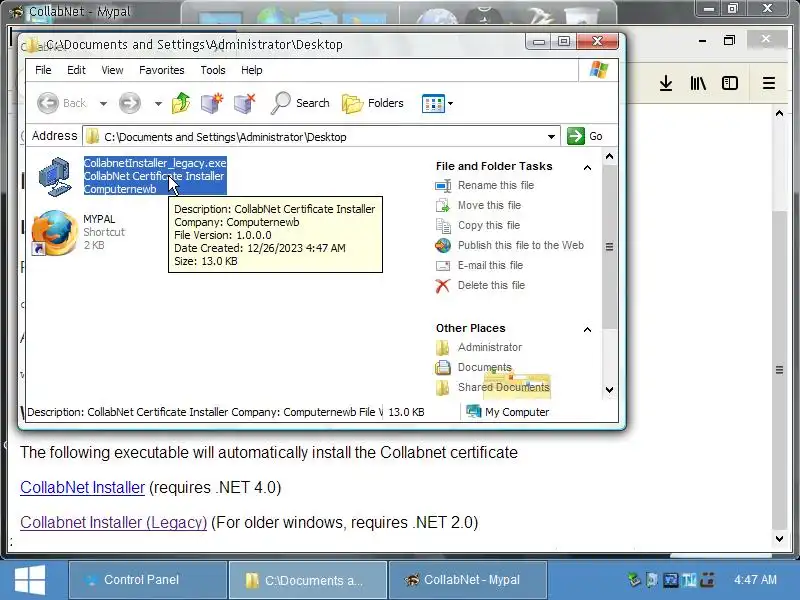800x600 pixels.
Task: Toggle the sidebar icon in Mypal toolbar
Action: click(x=730, y=83)
